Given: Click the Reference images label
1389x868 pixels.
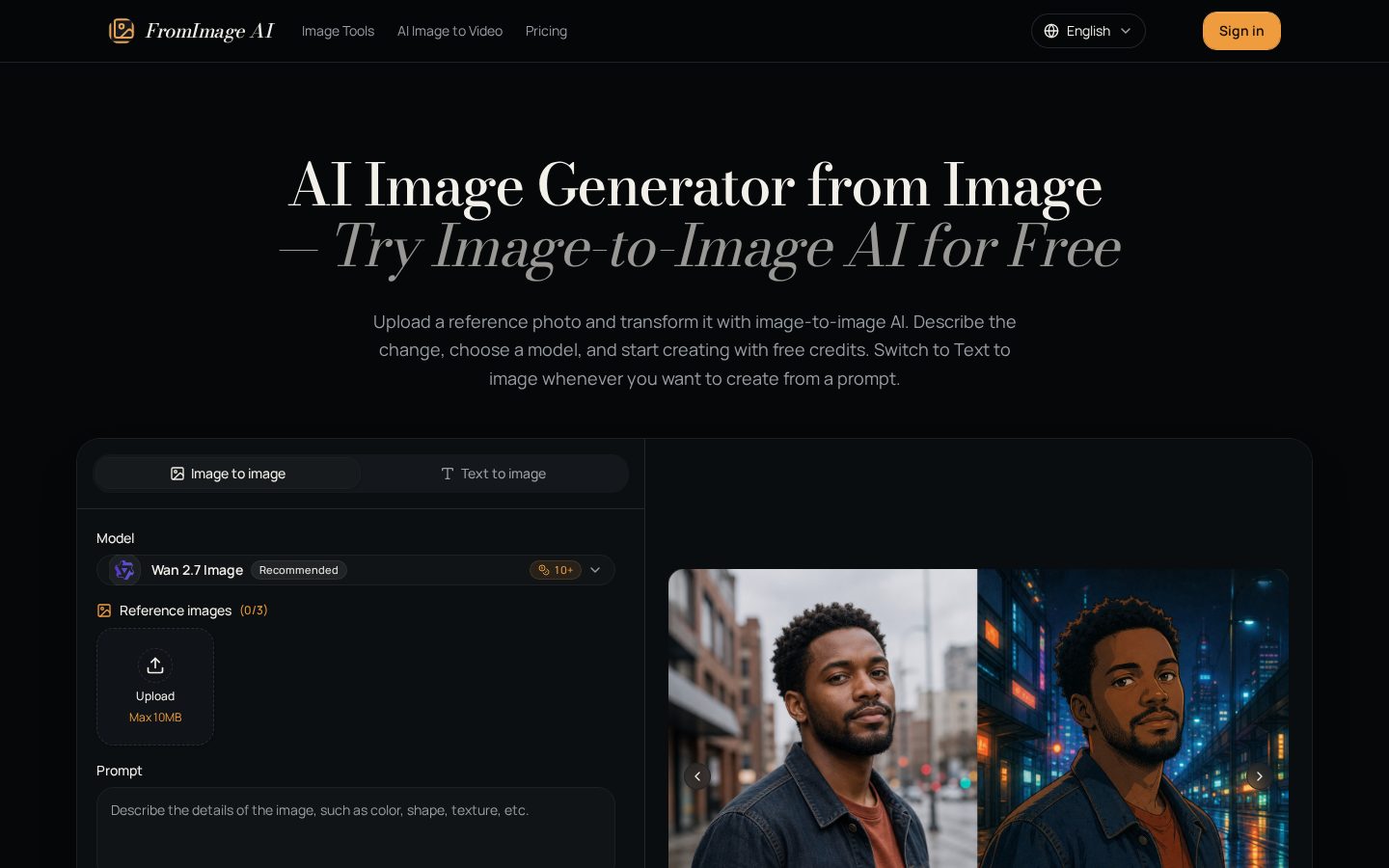Looking at the screenshot, I should point(176,610).
